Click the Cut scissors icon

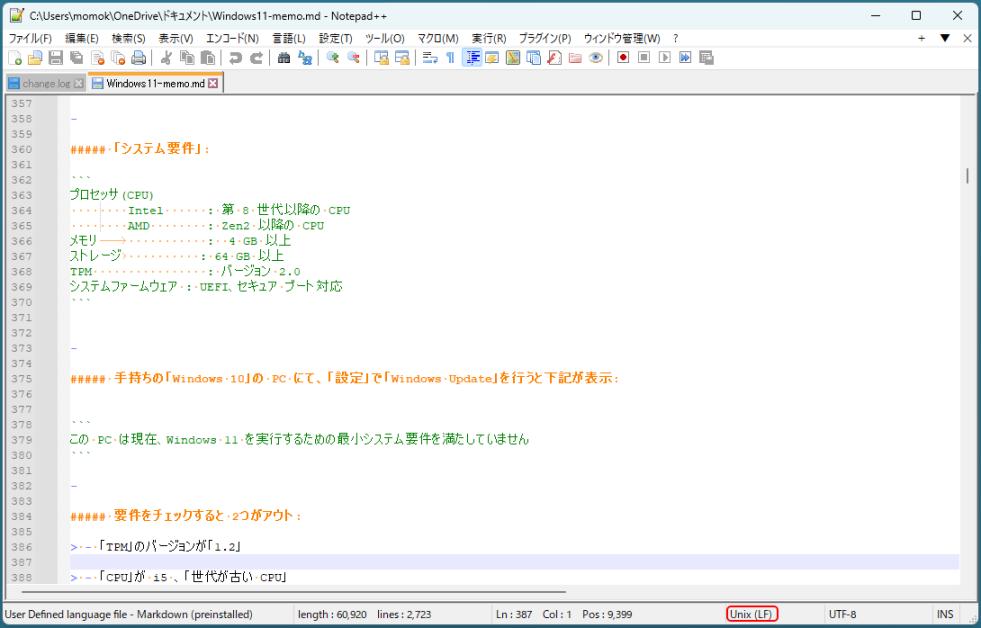166,58
